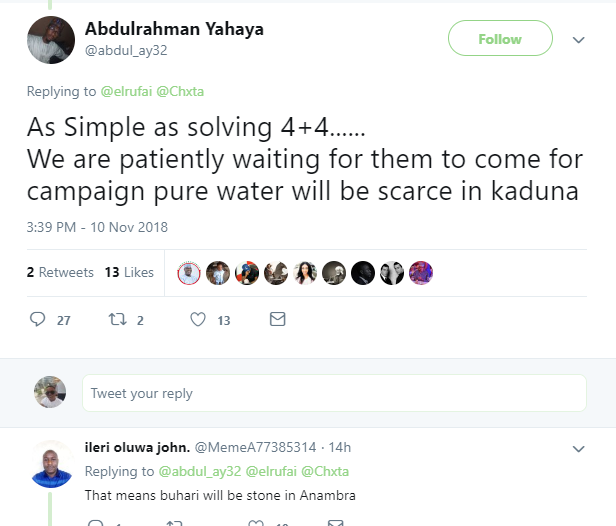
Task: Open @elrufai mention in main tweet header
Action: pos(126,92)
